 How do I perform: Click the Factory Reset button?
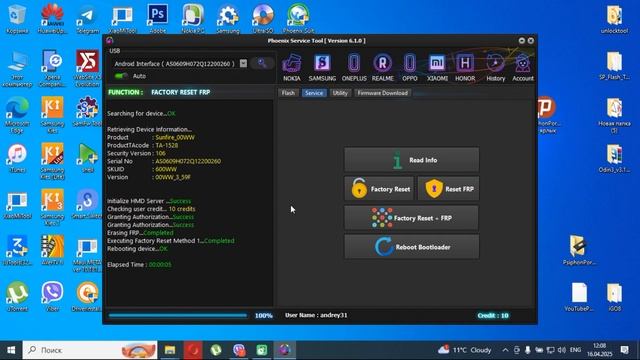379,189
